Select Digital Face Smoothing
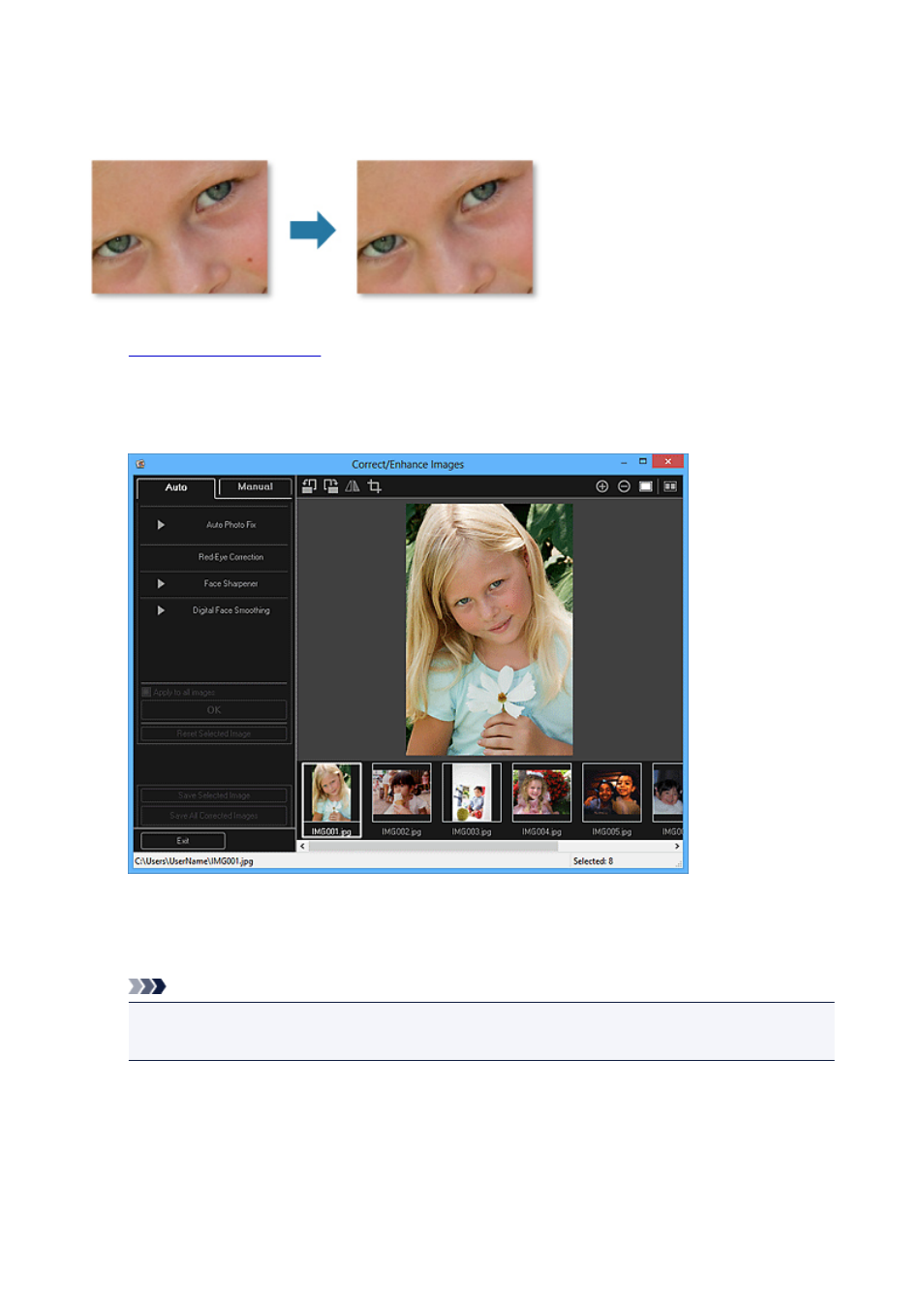Screen dimensions: 924x1308 (231, 610)
